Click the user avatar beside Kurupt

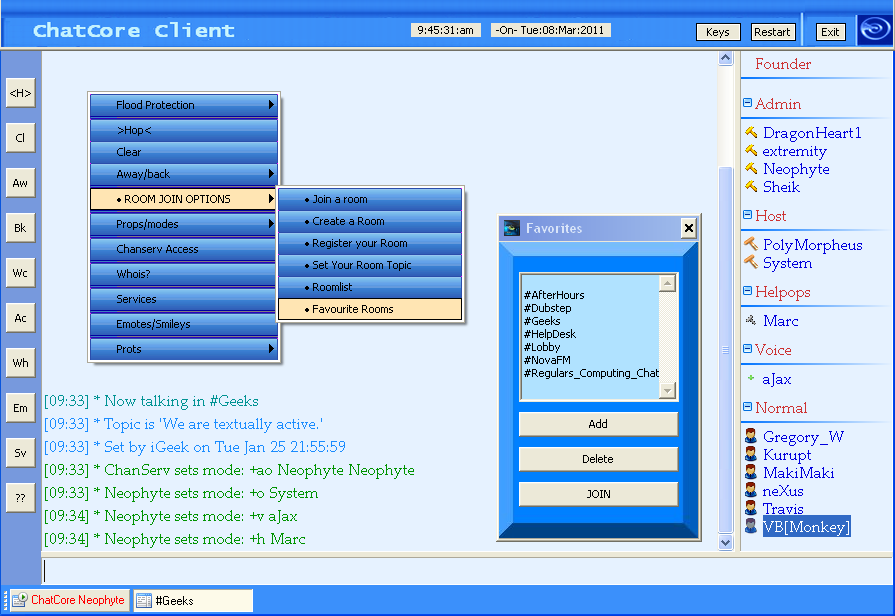751,454
